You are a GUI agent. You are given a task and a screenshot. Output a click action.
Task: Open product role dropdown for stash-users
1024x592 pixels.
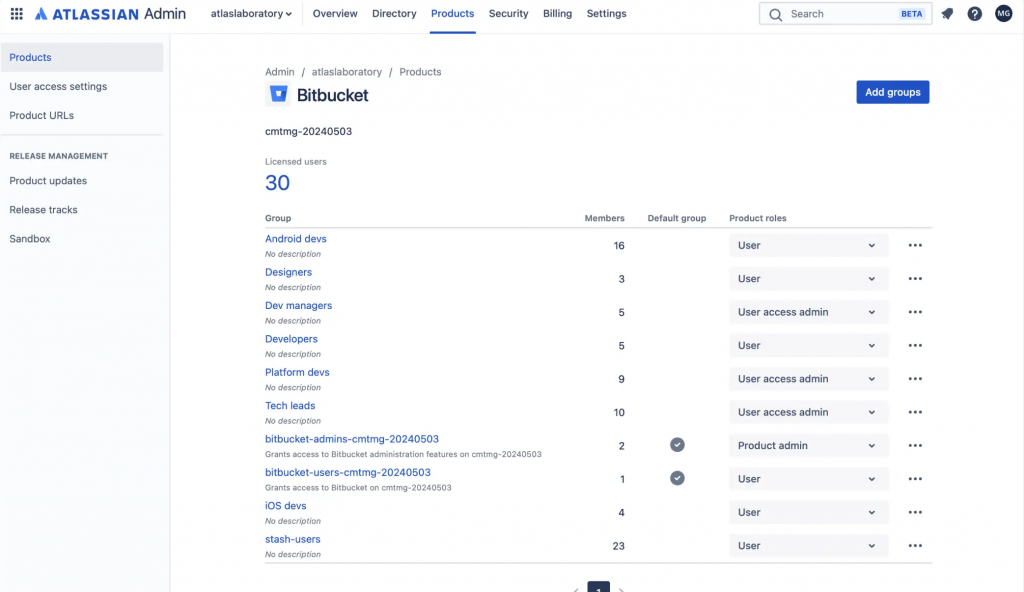click(808, 545)
